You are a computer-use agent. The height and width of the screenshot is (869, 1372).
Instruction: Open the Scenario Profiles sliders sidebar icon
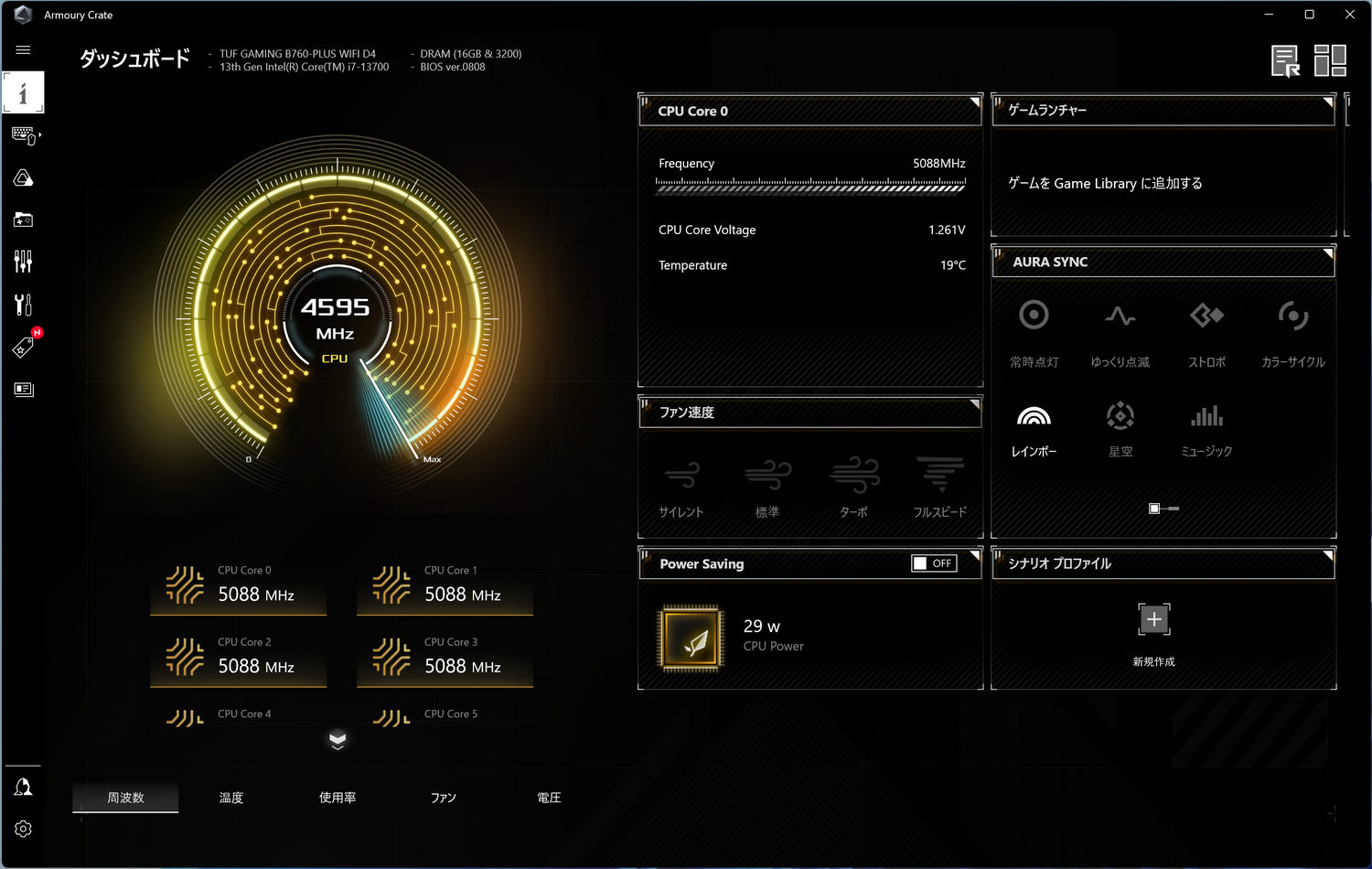tap(24, 262)
